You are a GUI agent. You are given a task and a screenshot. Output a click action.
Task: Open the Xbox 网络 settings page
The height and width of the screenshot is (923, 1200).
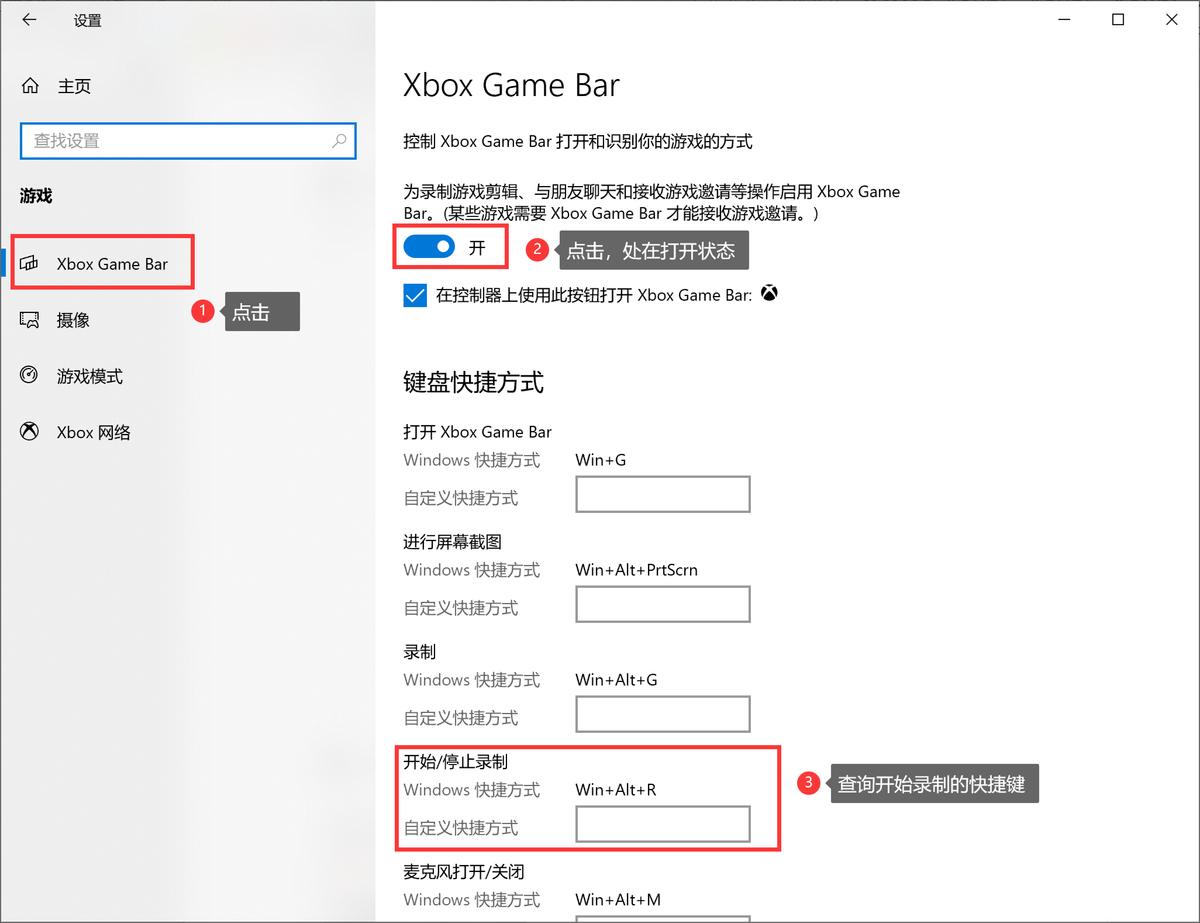85,432
